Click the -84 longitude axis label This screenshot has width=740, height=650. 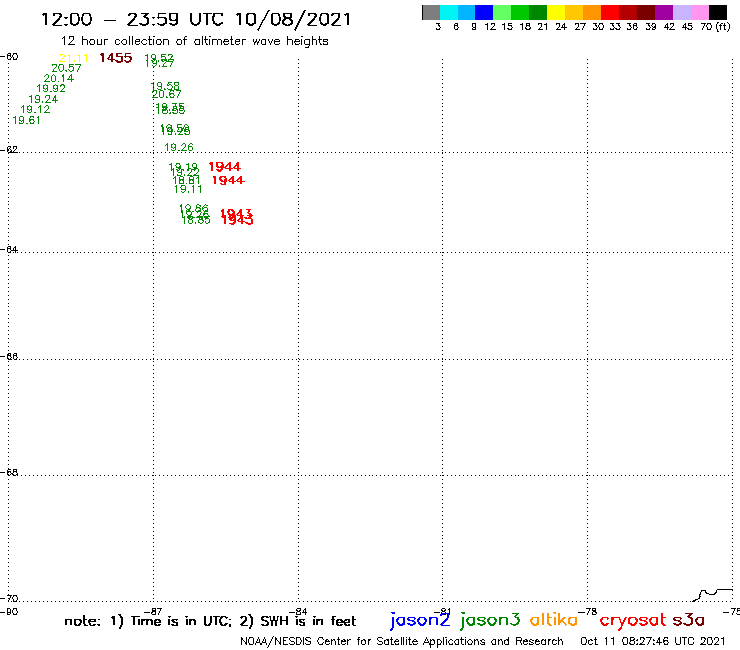tap(298, 611)
